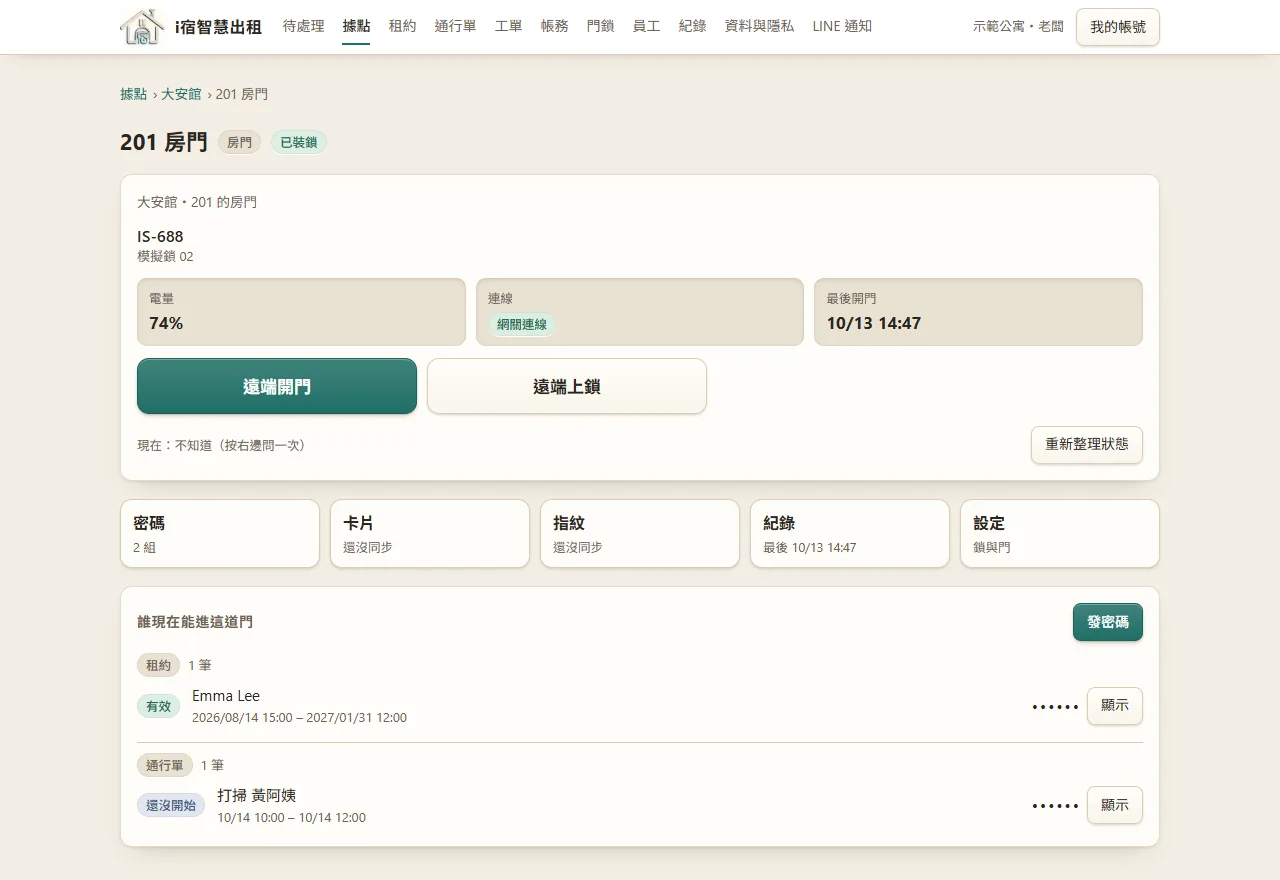Open the 門鎖 navigation item

click(600, 26)
